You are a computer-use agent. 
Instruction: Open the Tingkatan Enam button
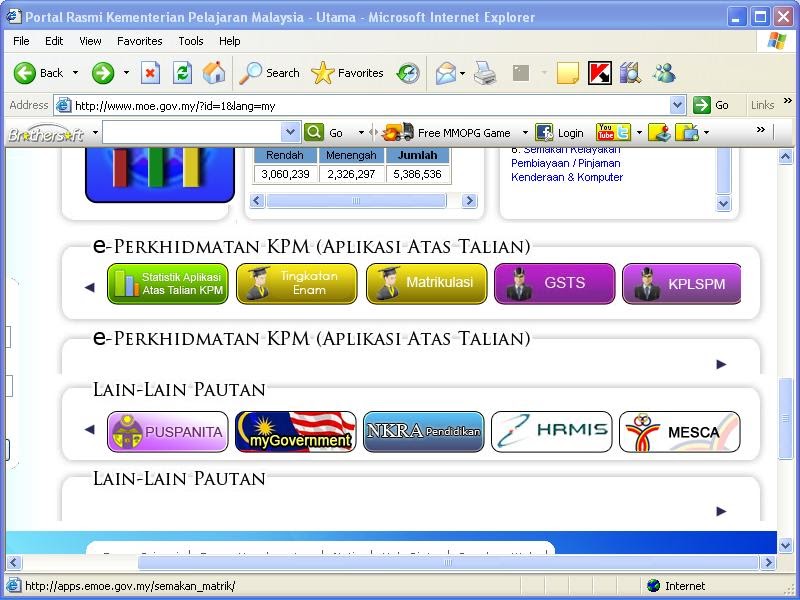[x=297, y=284]
